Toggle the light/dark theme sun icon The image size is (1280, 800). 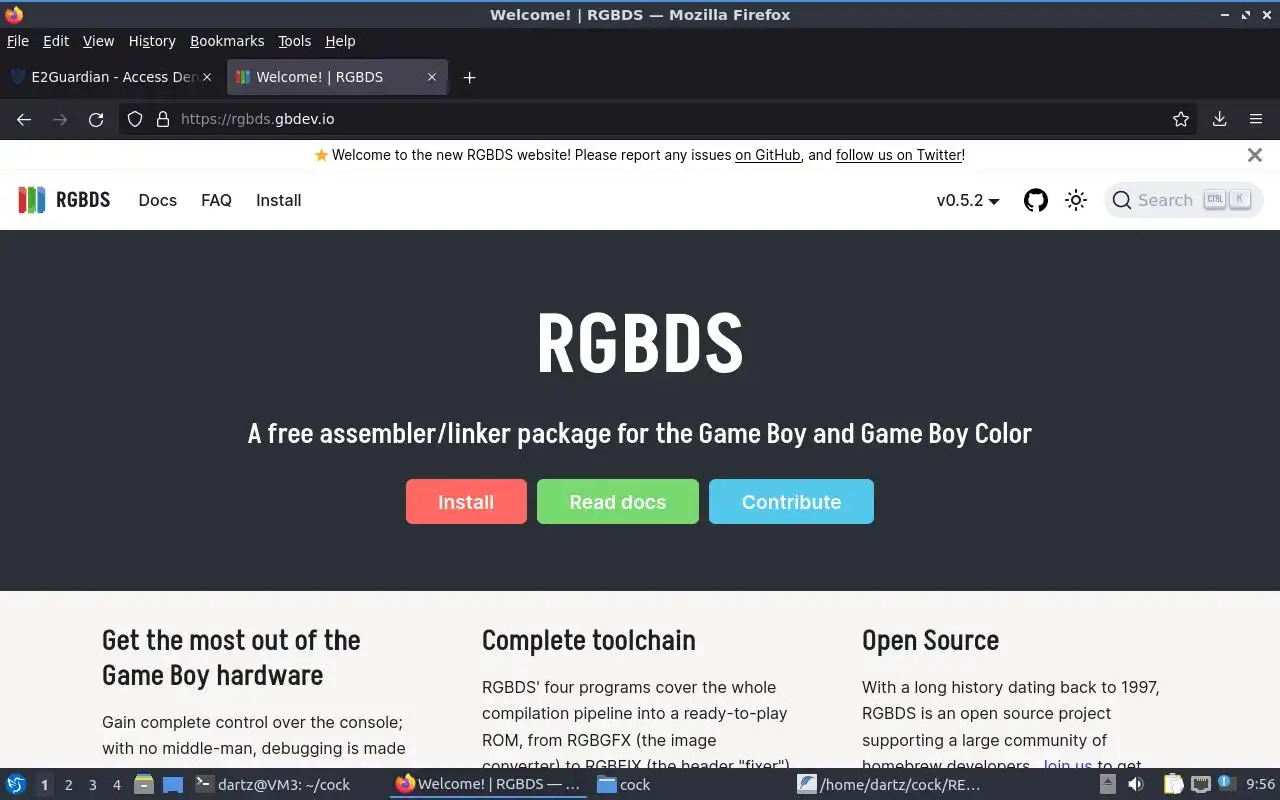(1076, 200)
